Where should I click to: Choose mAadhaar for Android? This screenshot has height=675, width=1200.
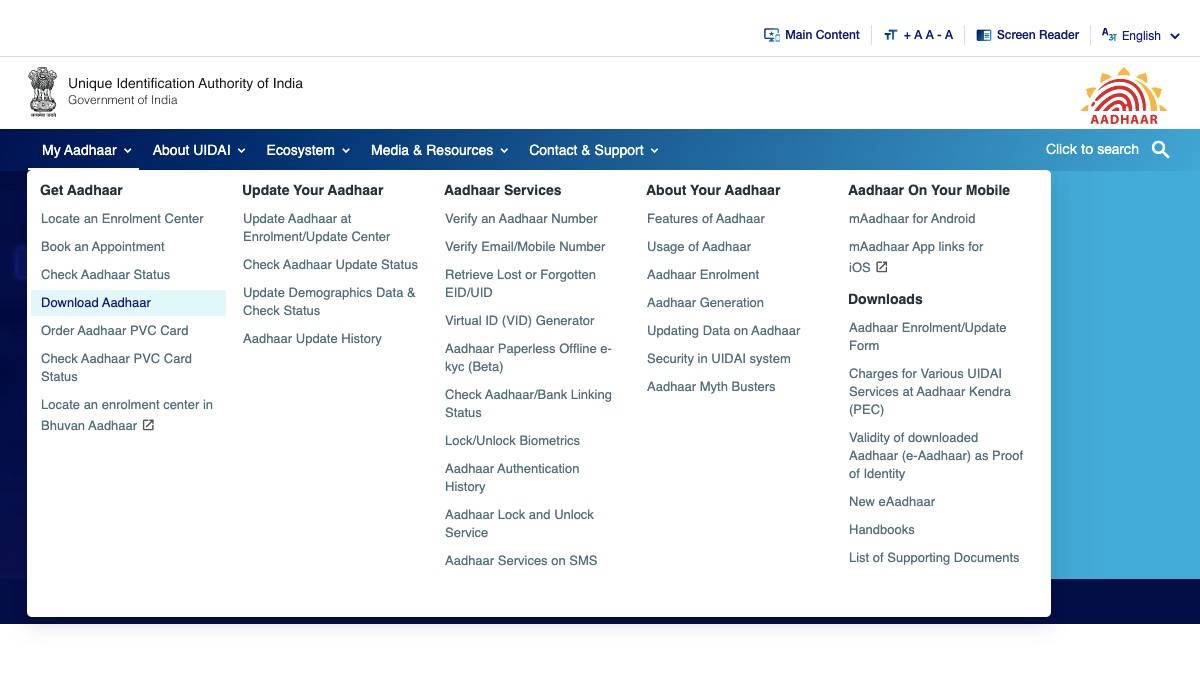tap(911, 218)
